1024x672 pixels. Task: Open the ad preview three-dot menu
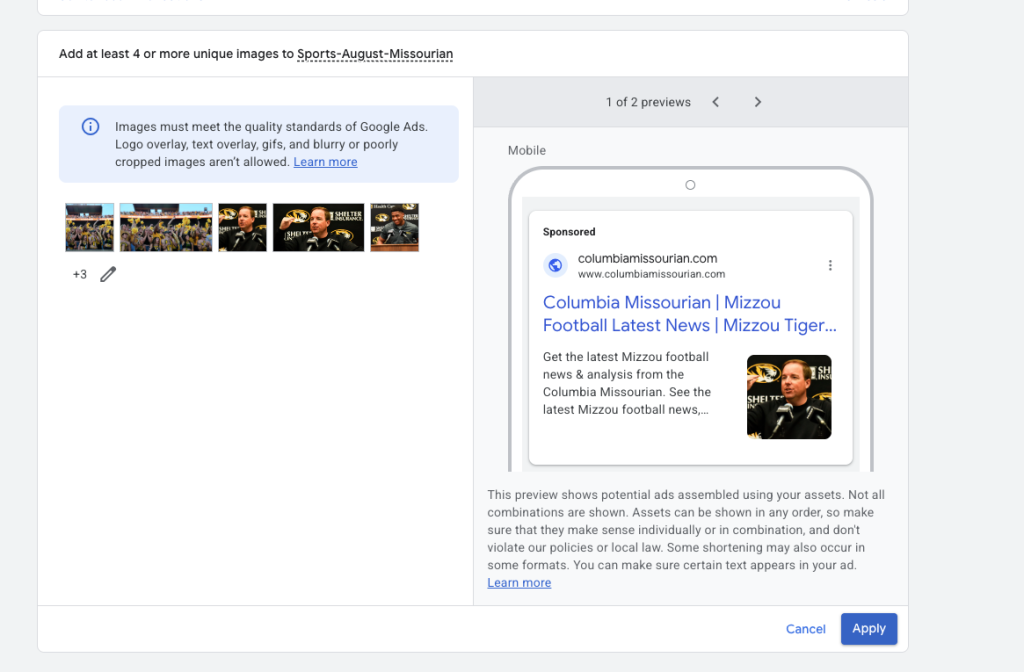click(x=830, y=265)
